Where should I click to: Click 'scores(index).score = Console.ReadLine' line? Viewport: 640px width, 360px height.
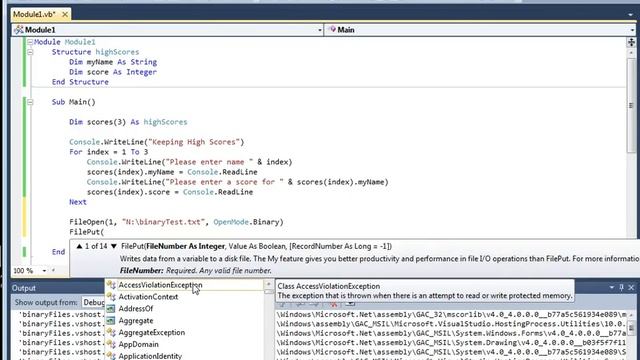point(170,192)
